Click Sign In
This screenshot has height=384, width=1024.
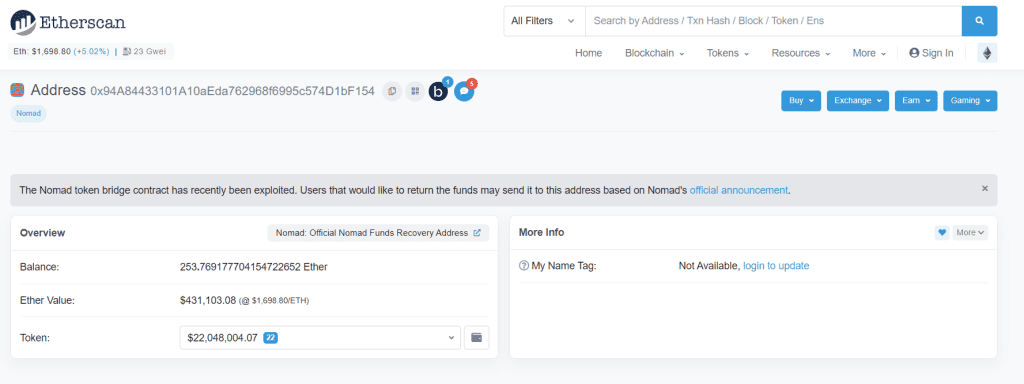click(931, 53)
